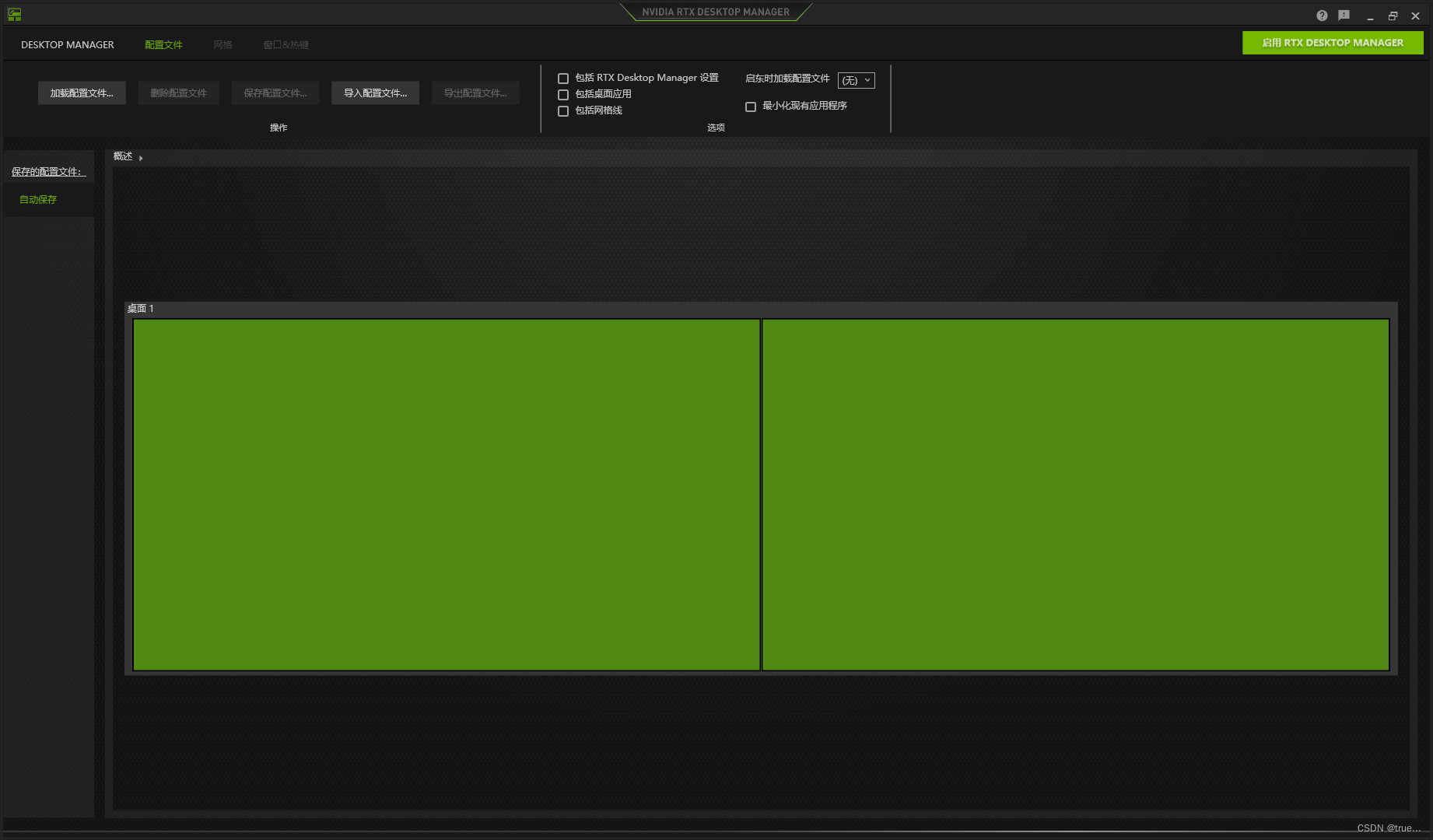Tick the 包括桌面应用 checkbox
1433x840 pixels.
(x=563, y=95)
